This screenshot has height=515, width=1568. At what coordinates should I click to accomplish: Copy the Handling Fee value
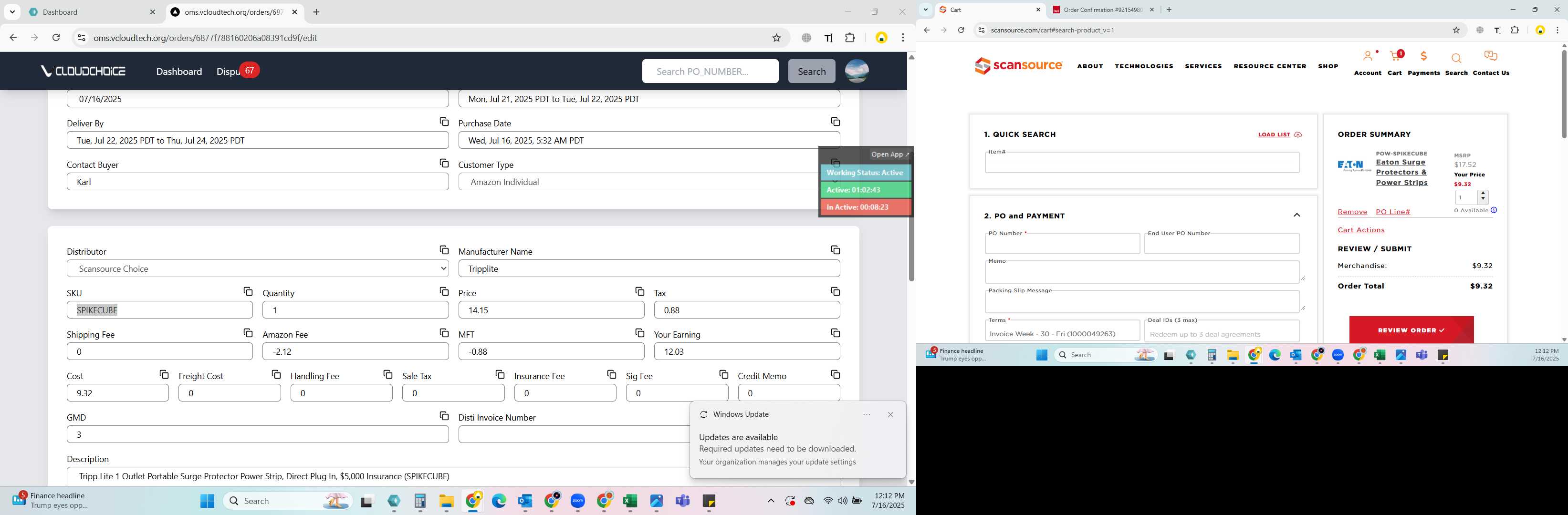[x=388, y=374]
